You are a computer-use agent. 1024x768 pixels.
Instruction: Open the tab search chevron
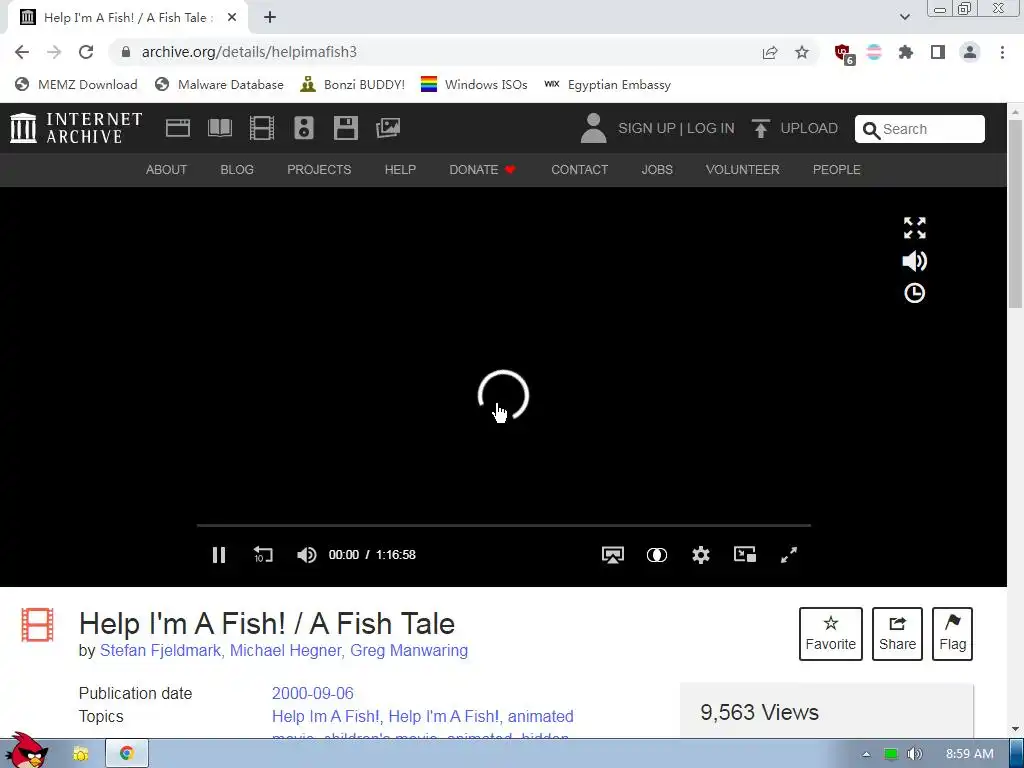tap(904, 17)
